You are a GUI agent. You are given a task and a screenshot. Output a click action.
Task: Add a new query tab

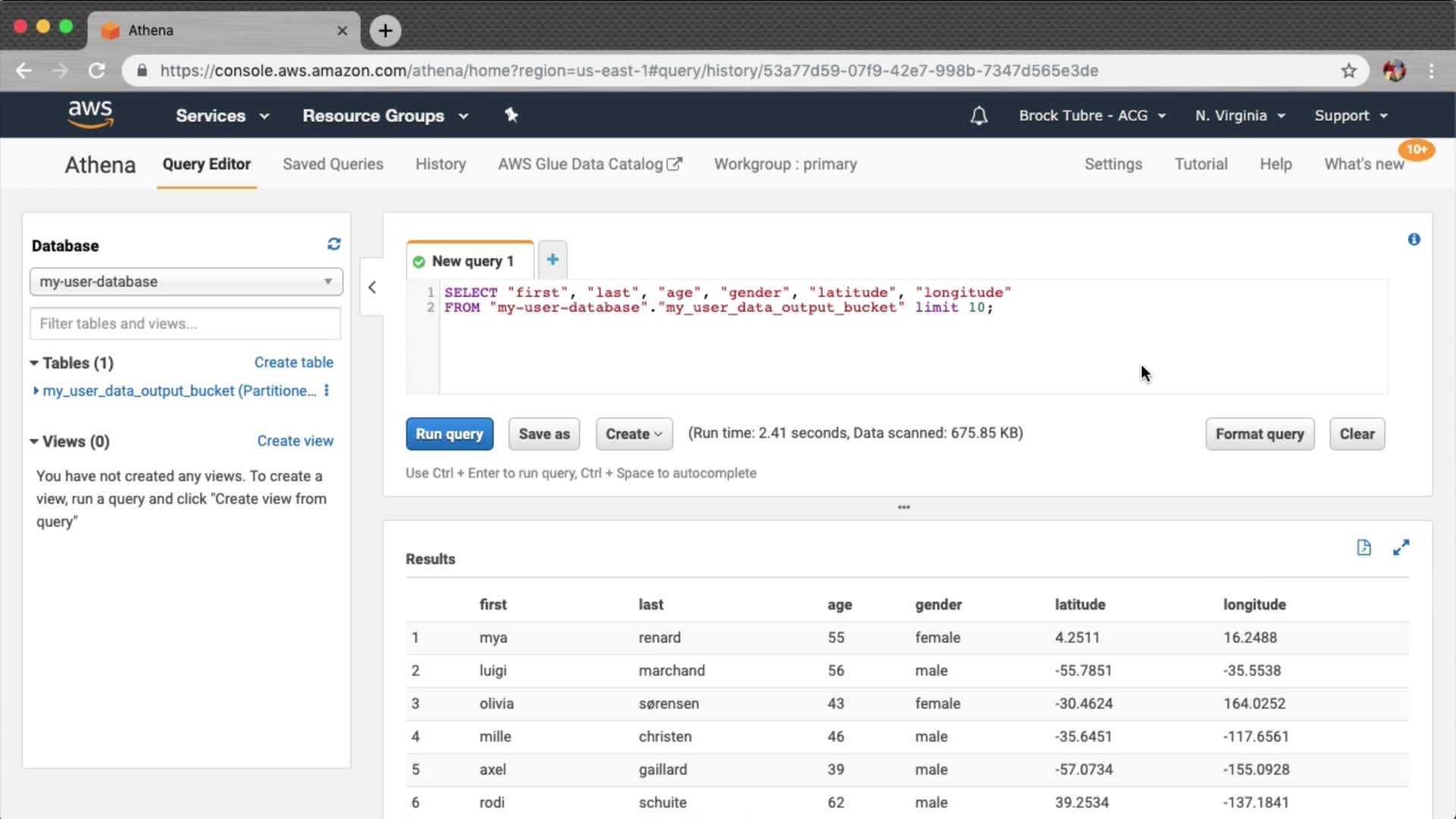pos(553,260)
